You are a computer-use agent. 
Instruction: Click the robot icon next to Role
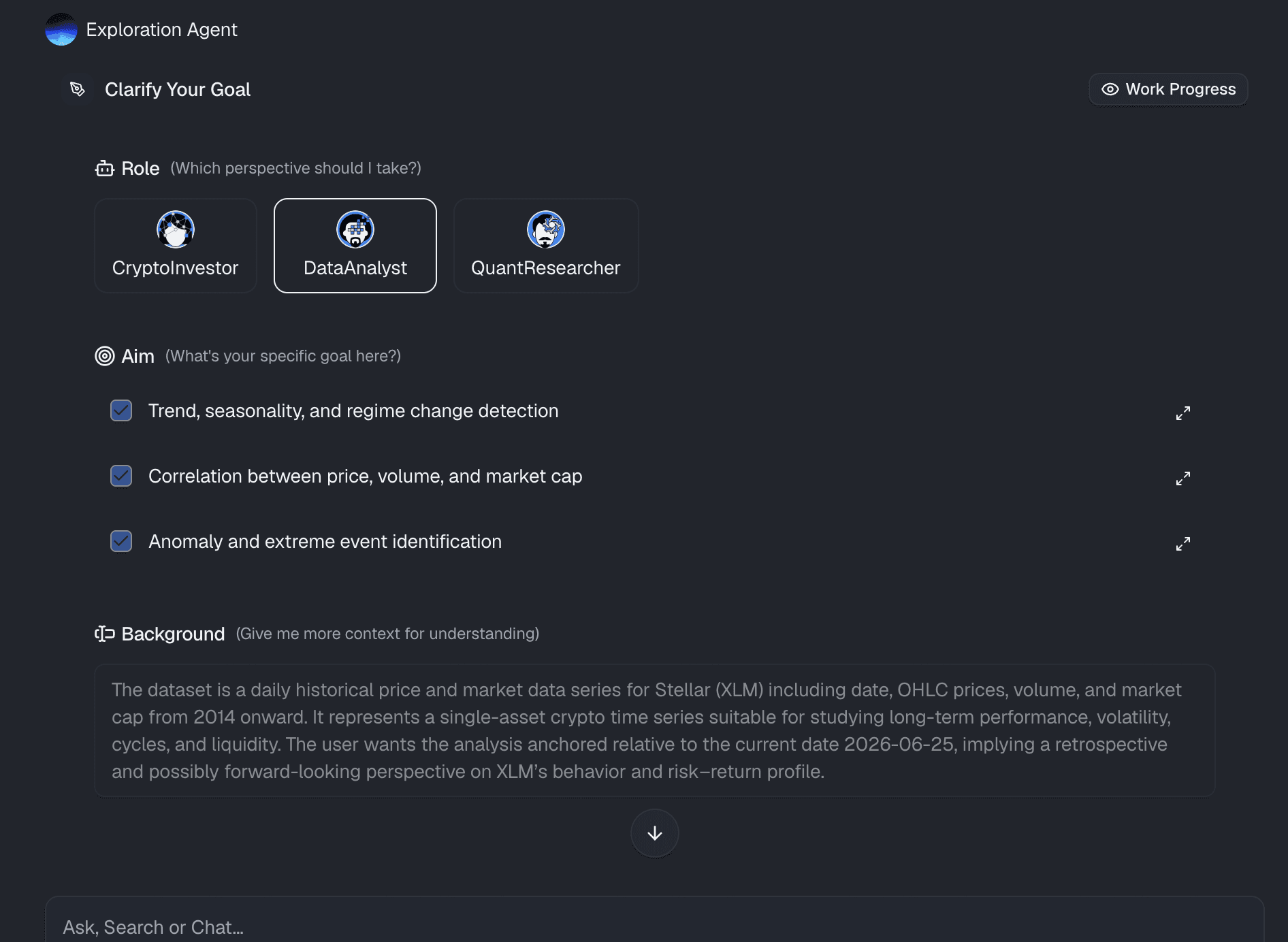[105, 168]
